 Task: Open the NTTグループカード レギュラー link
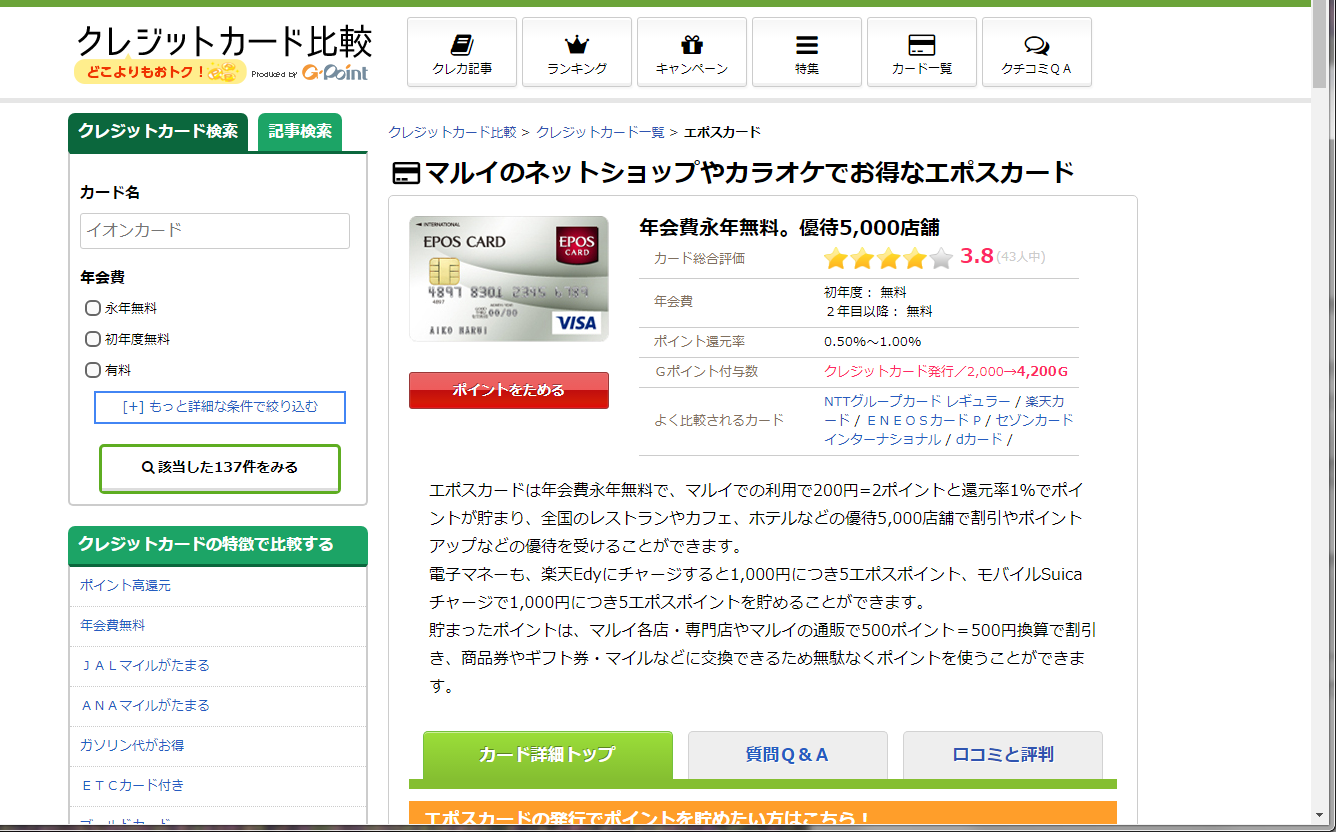[917, 401]
